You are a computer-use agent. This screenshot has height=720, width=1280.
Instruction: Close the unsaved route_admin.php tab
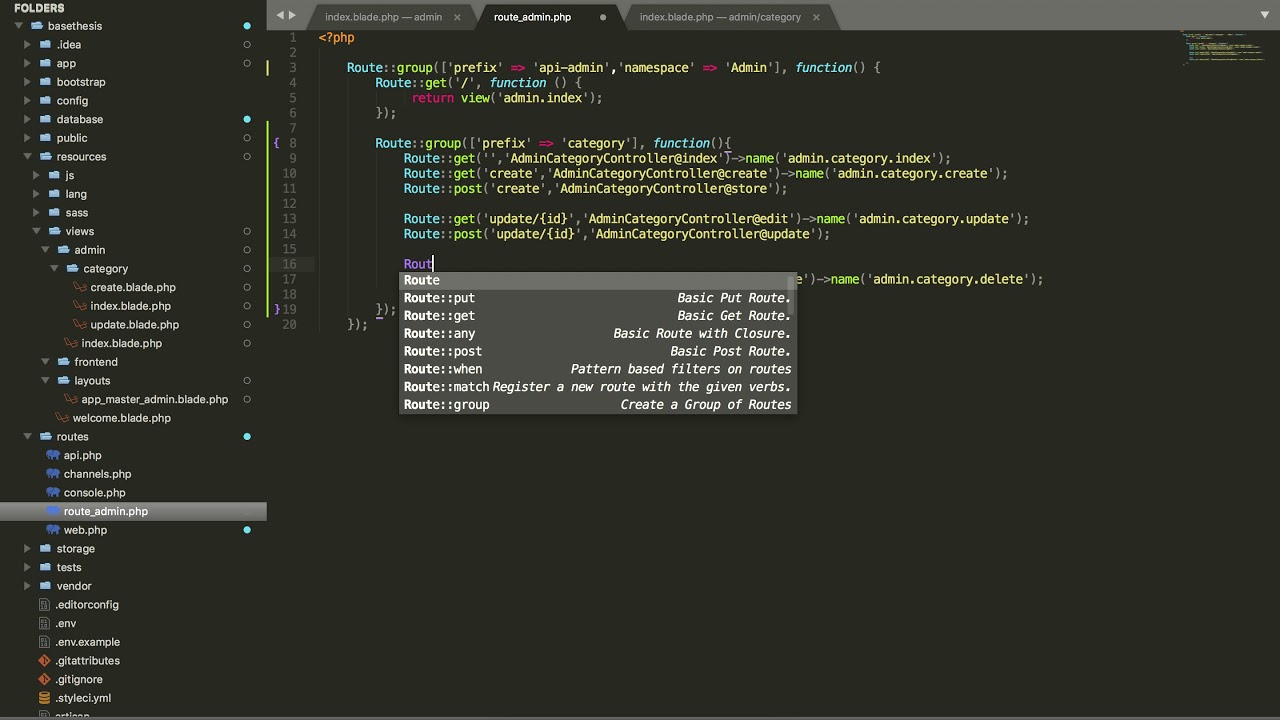click(603, 17)
